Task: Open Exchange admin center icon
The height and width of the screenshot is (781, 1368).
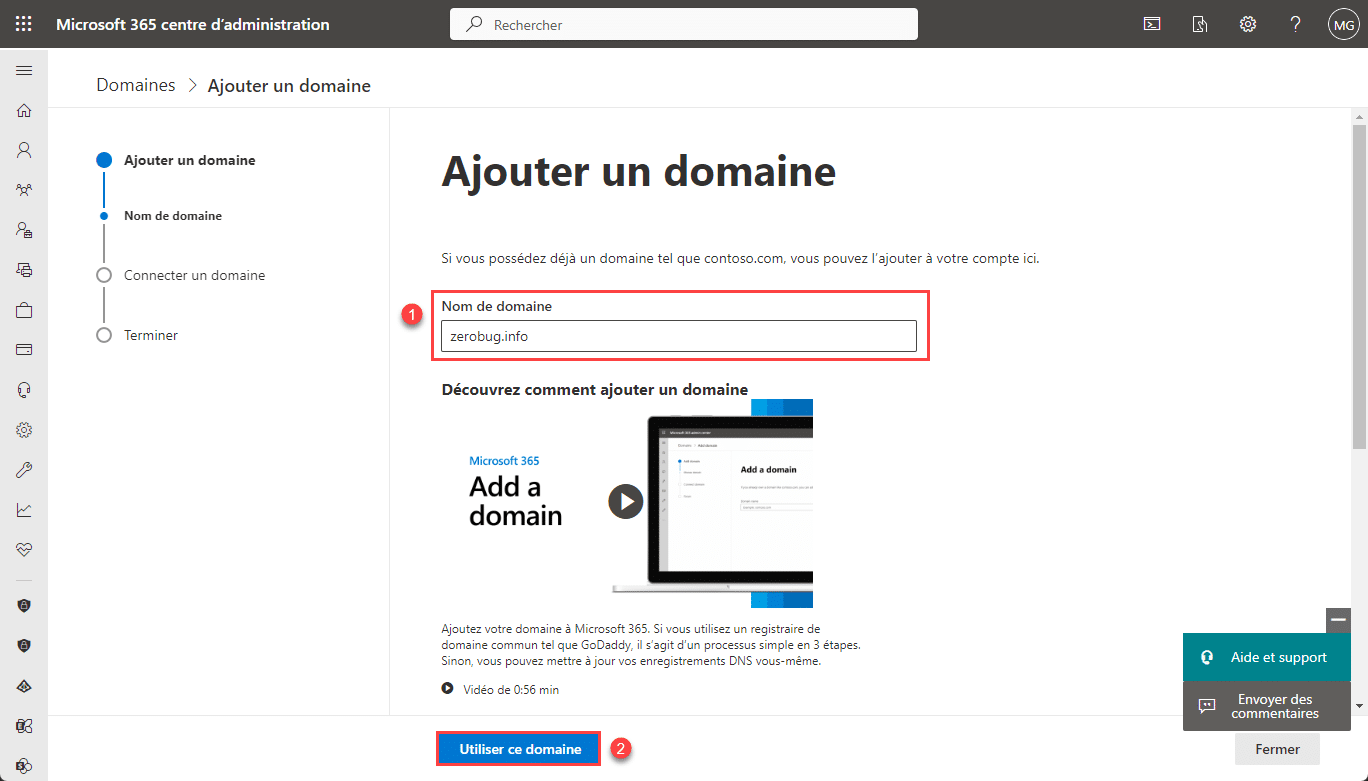Action: point(24,726)
